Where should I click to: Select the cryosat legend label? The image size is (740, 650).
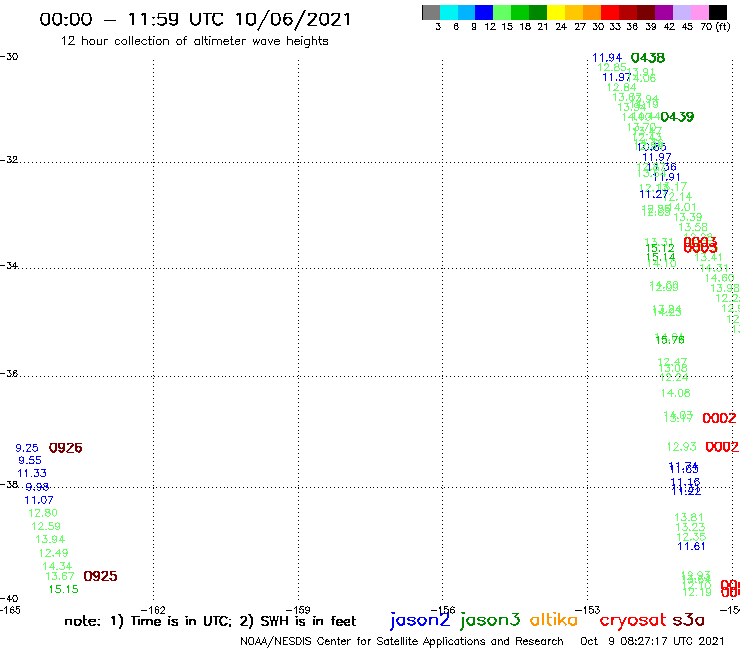(x=633, y=620)
